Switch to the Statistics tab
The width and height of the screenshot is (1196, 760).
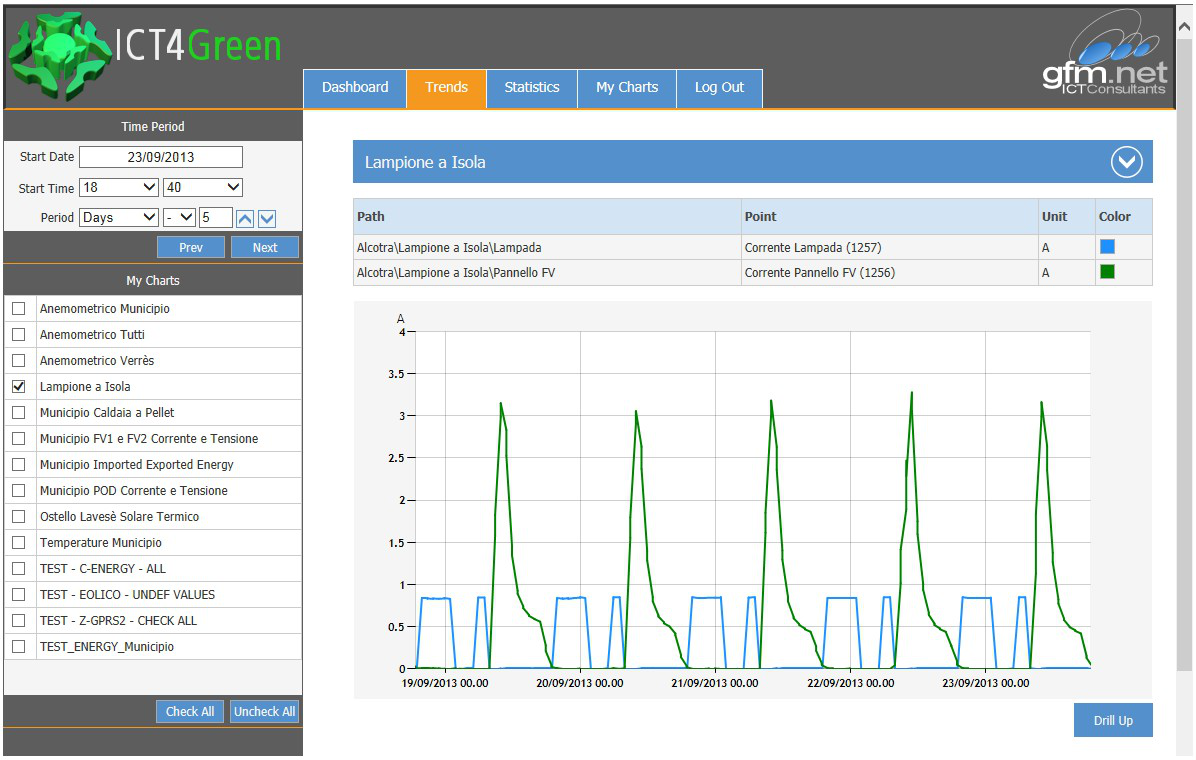pos(531,88)
